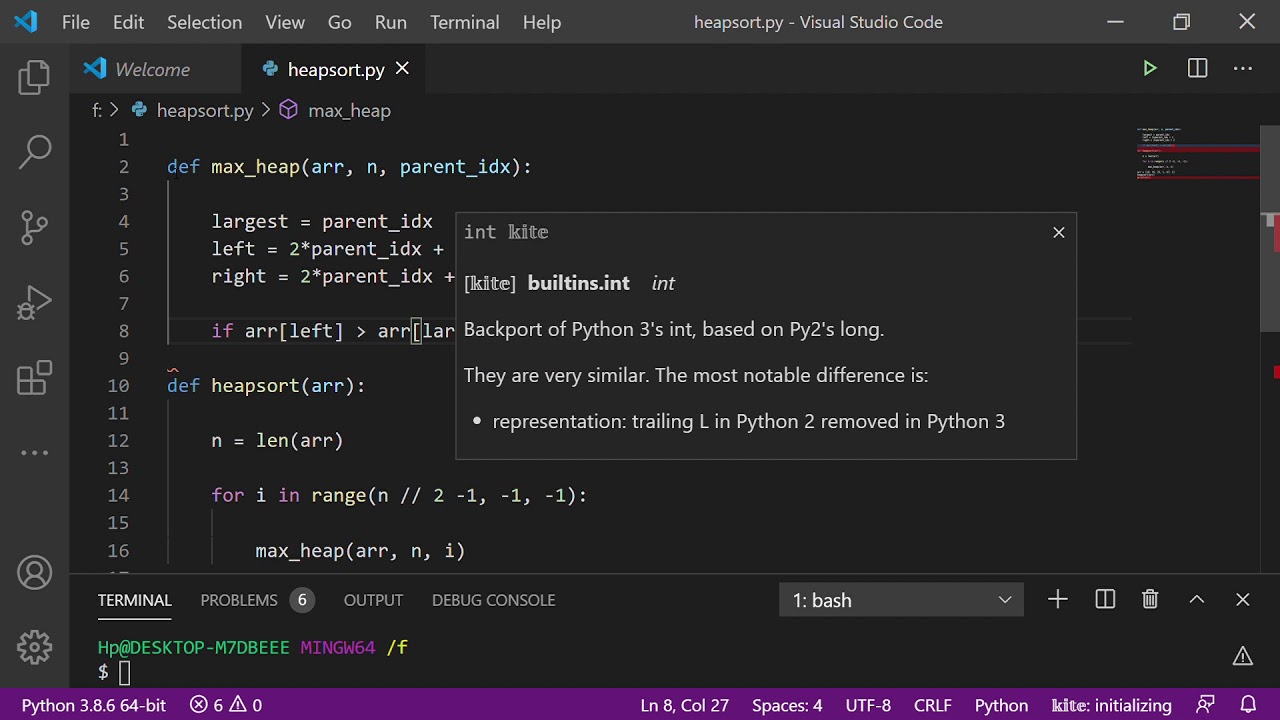Click the VS Code logo in title bar

pyautogui.click(x=26, y=22)
